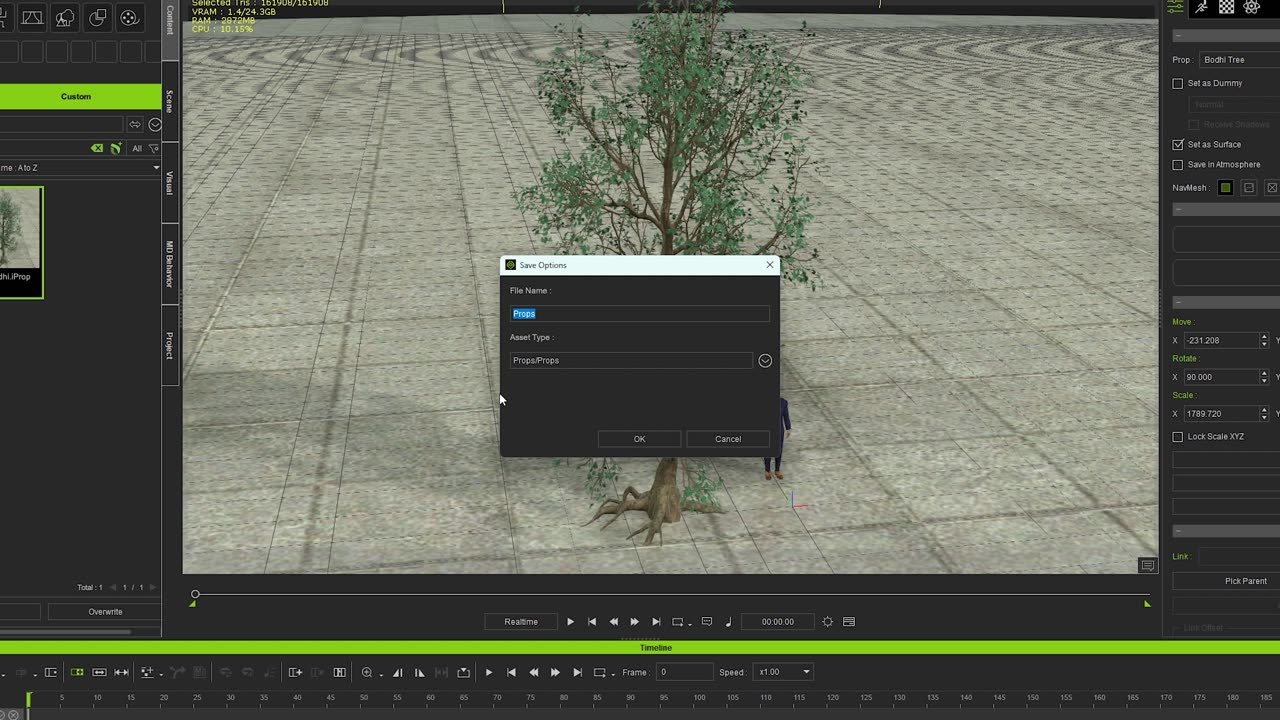1280x720 pixels.
Task: Open Asset Type dropdown in Save Options
Action: pyautogui.click(x=765, y=361)
